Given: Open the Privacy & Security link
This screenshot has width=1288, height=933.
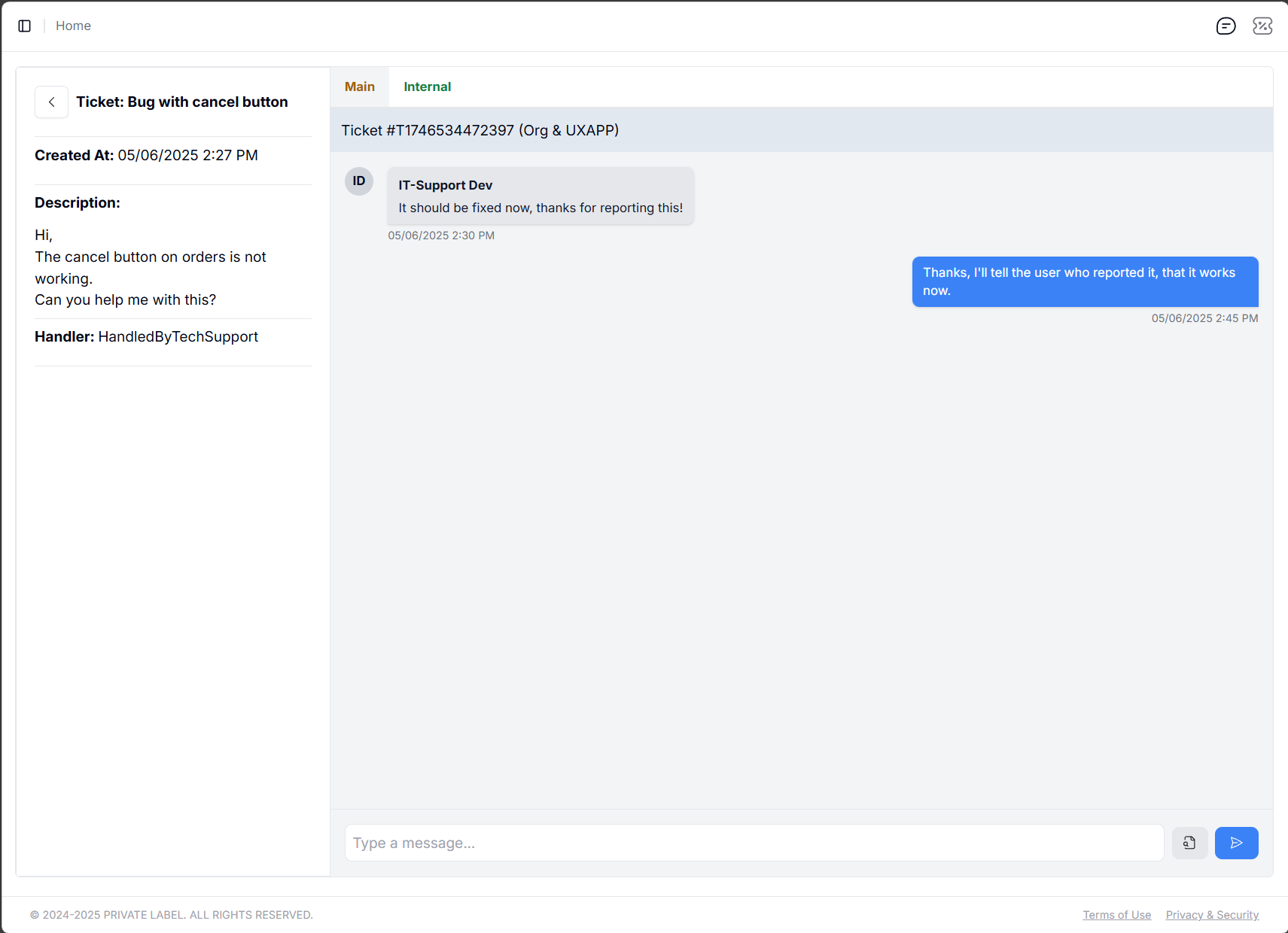Looking at the screenshot, I should (x=1212, y=915).
